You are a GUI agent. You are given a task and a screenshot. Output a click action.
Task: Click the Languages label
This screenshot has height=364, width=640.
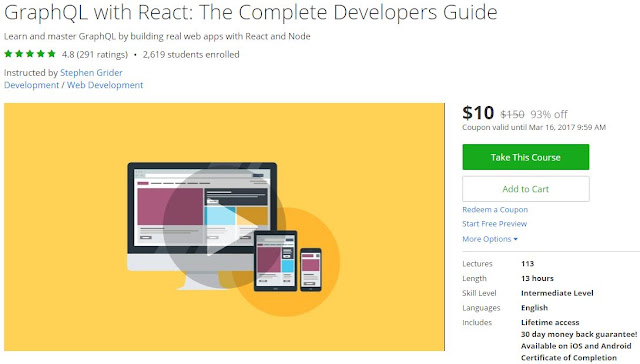pyautogui.click(x=481, y=308)
